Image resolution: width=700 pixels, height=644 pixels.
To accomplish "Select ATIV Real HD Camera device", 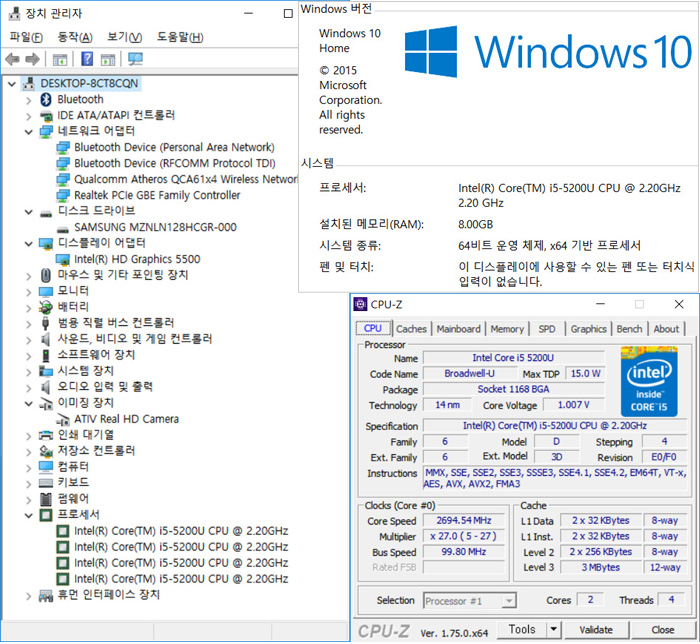I will coord(126,419).
